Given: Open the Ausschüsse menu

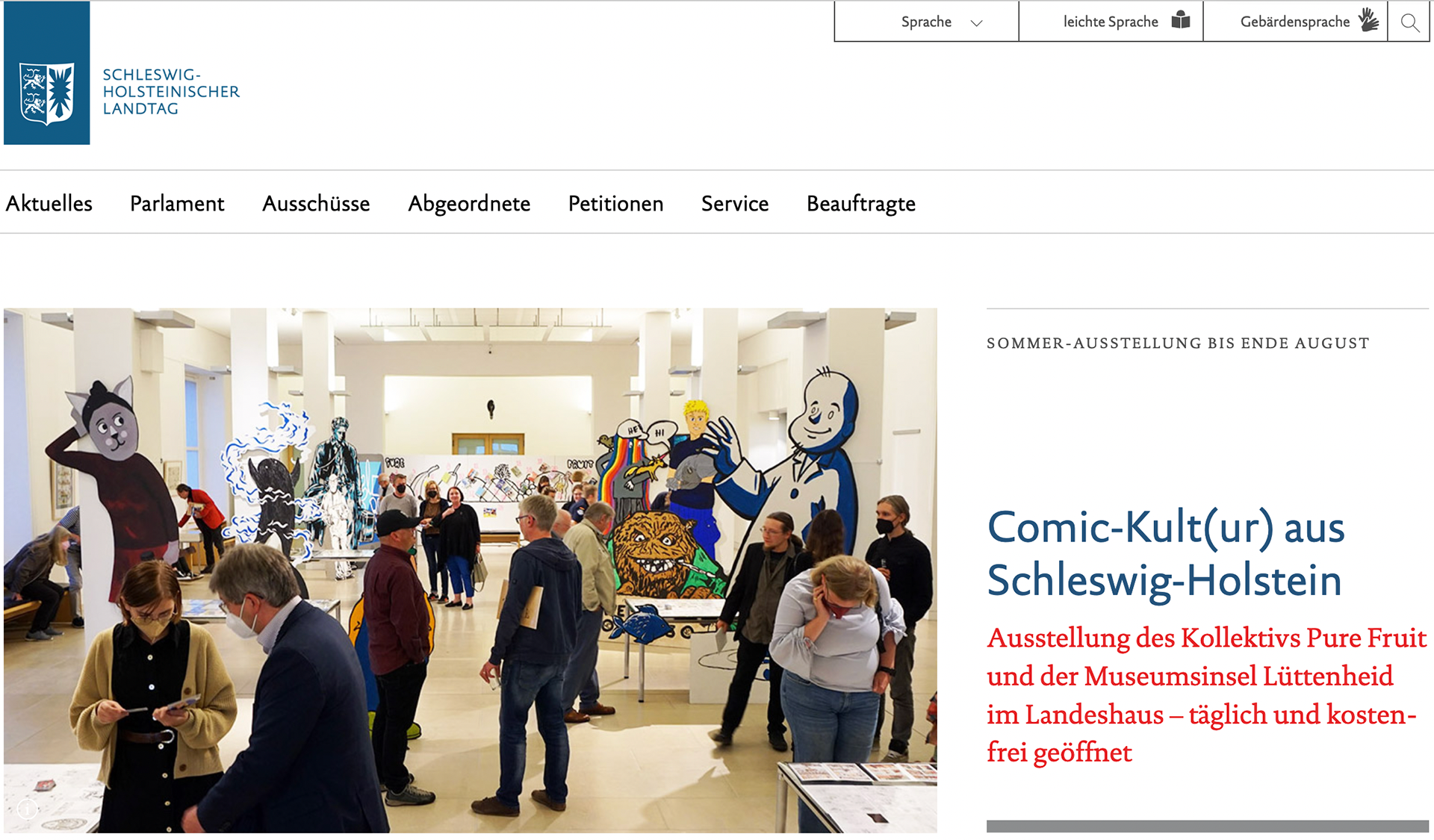Looking at the screenshot, I should click(316, 203).
